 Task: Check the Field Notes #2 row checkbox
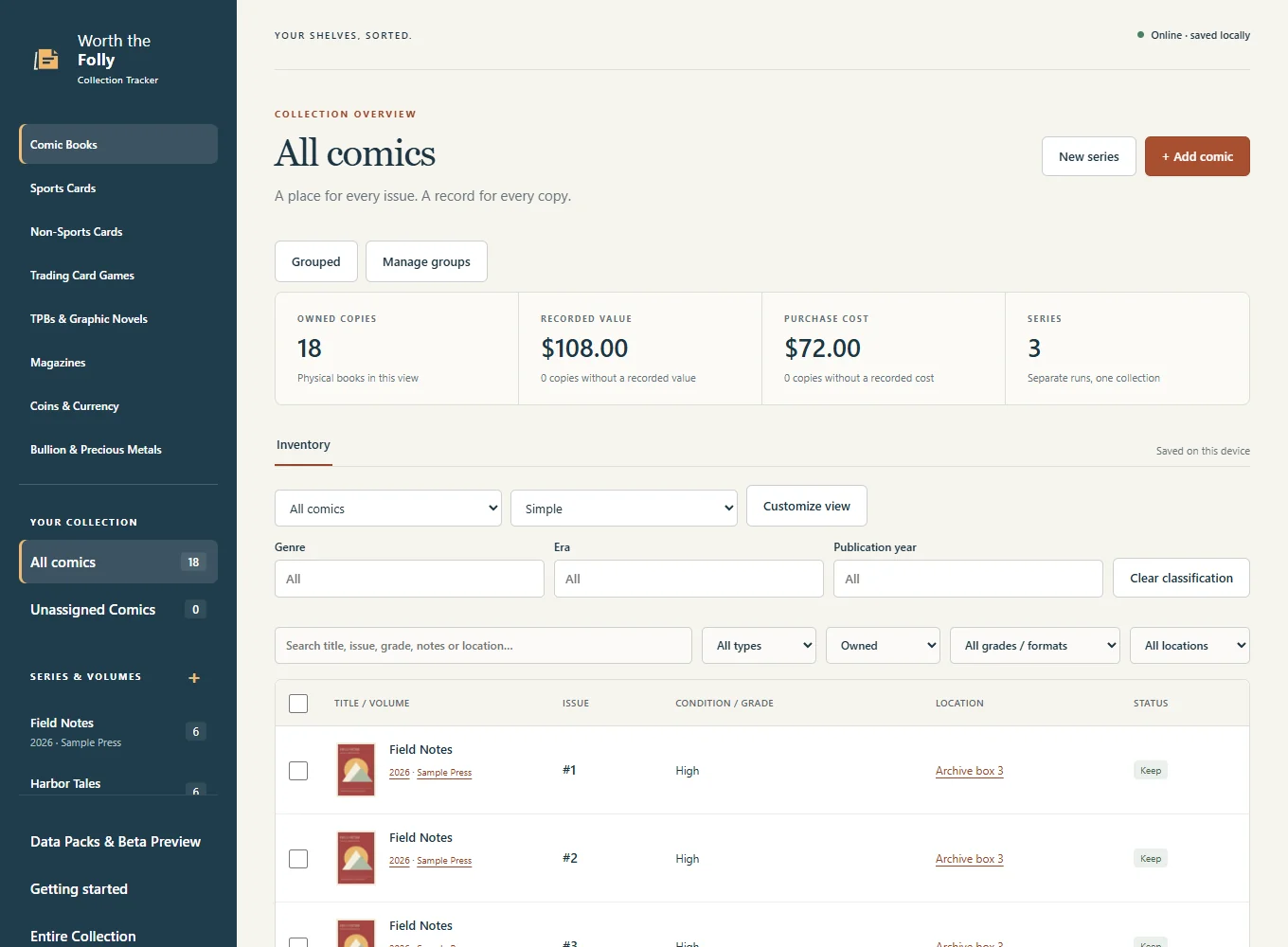[298, 859]
